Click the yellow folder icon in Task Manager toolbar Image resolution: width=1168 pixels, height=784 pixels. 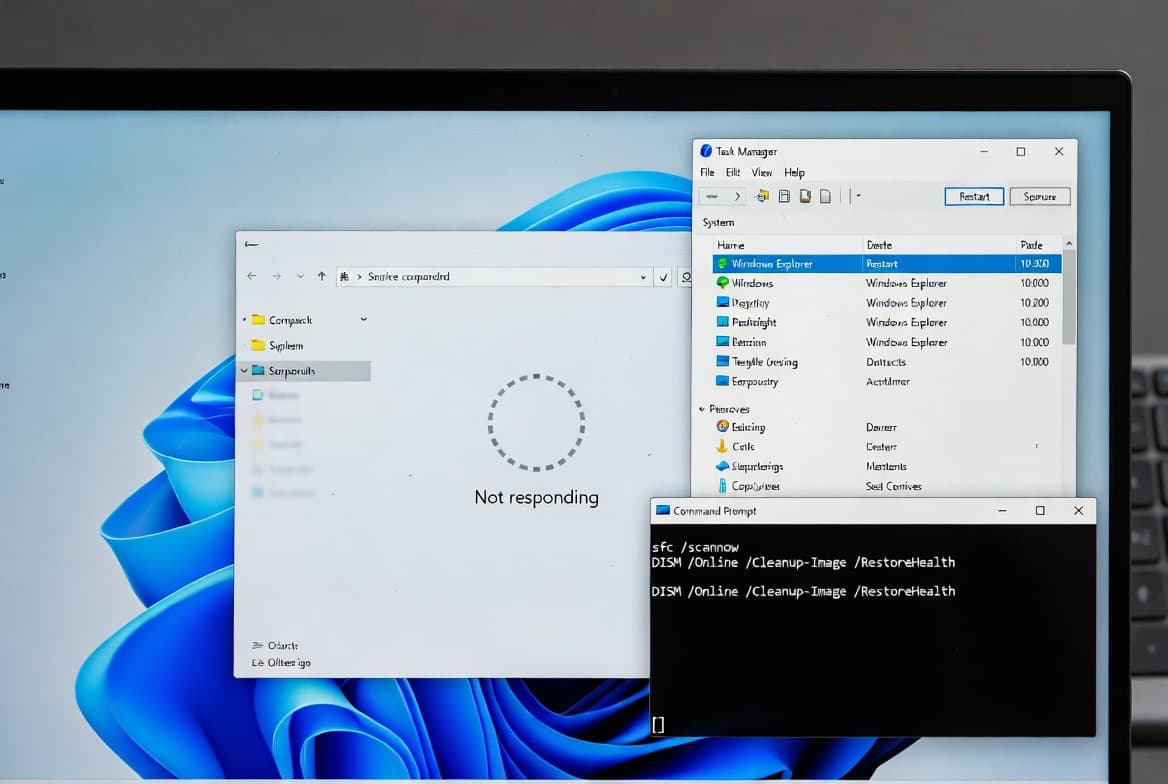pyautogui.click(x=762, y=196)
